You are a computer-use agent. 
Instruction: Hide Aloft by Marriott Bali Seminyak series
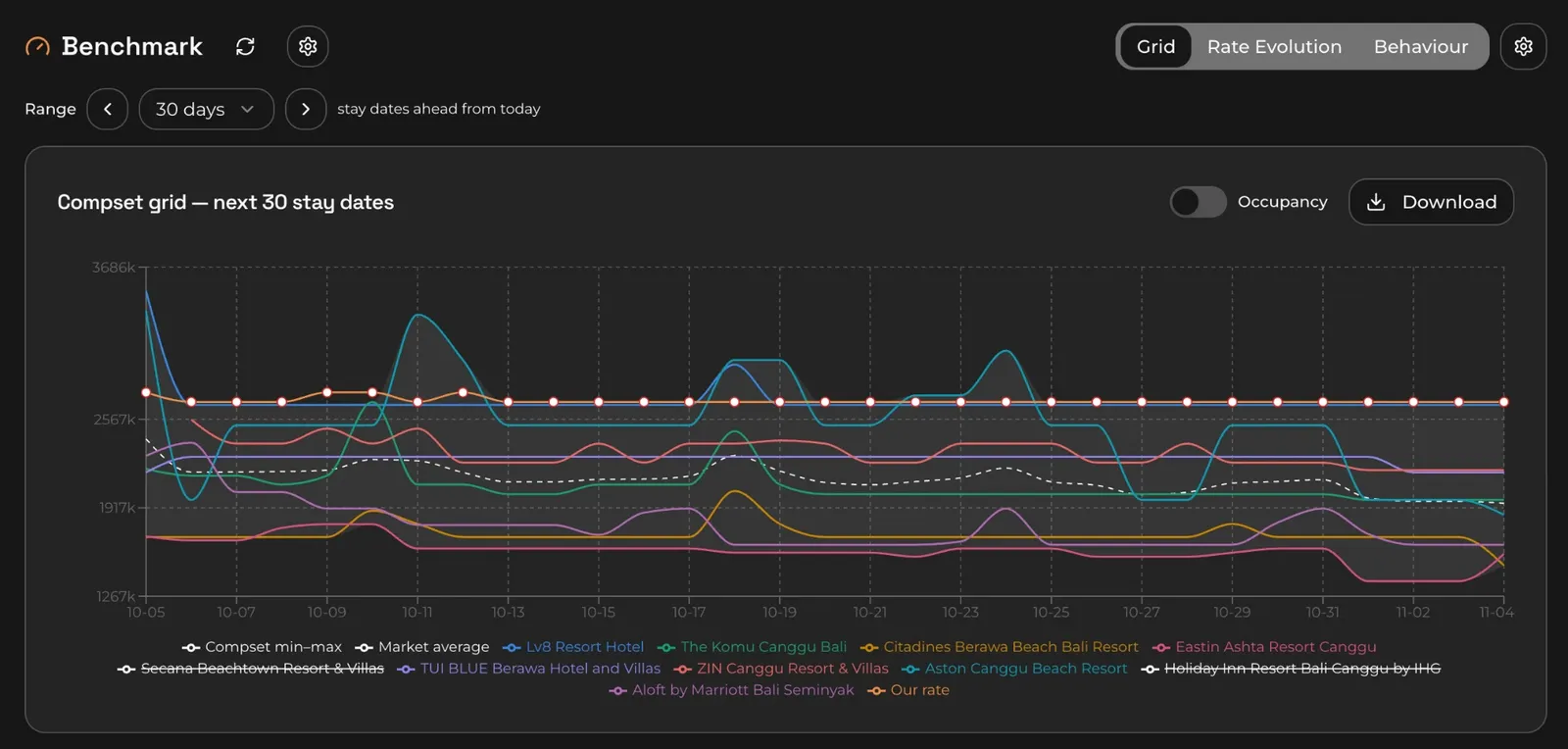731,690
